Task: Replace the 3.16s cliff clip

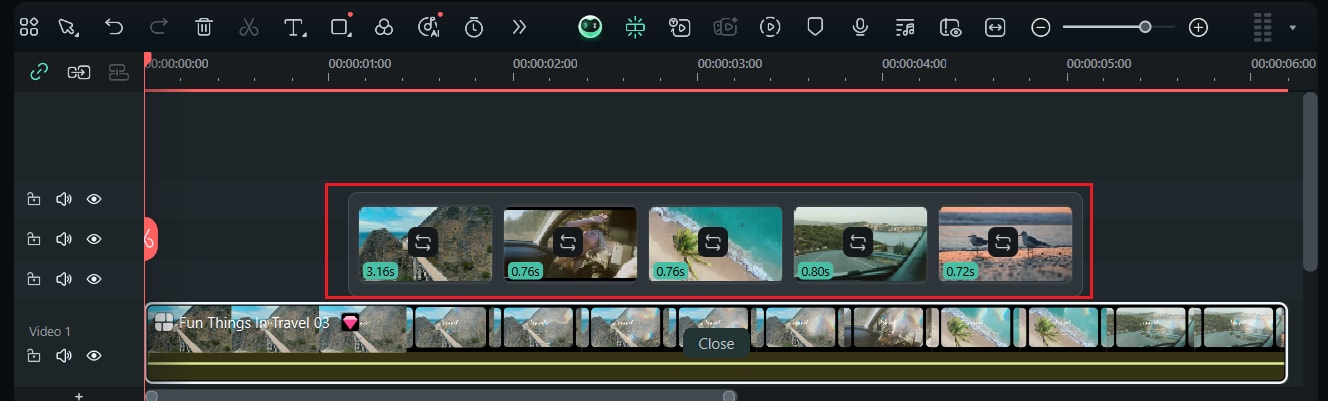Action: [x=423, y=242]
